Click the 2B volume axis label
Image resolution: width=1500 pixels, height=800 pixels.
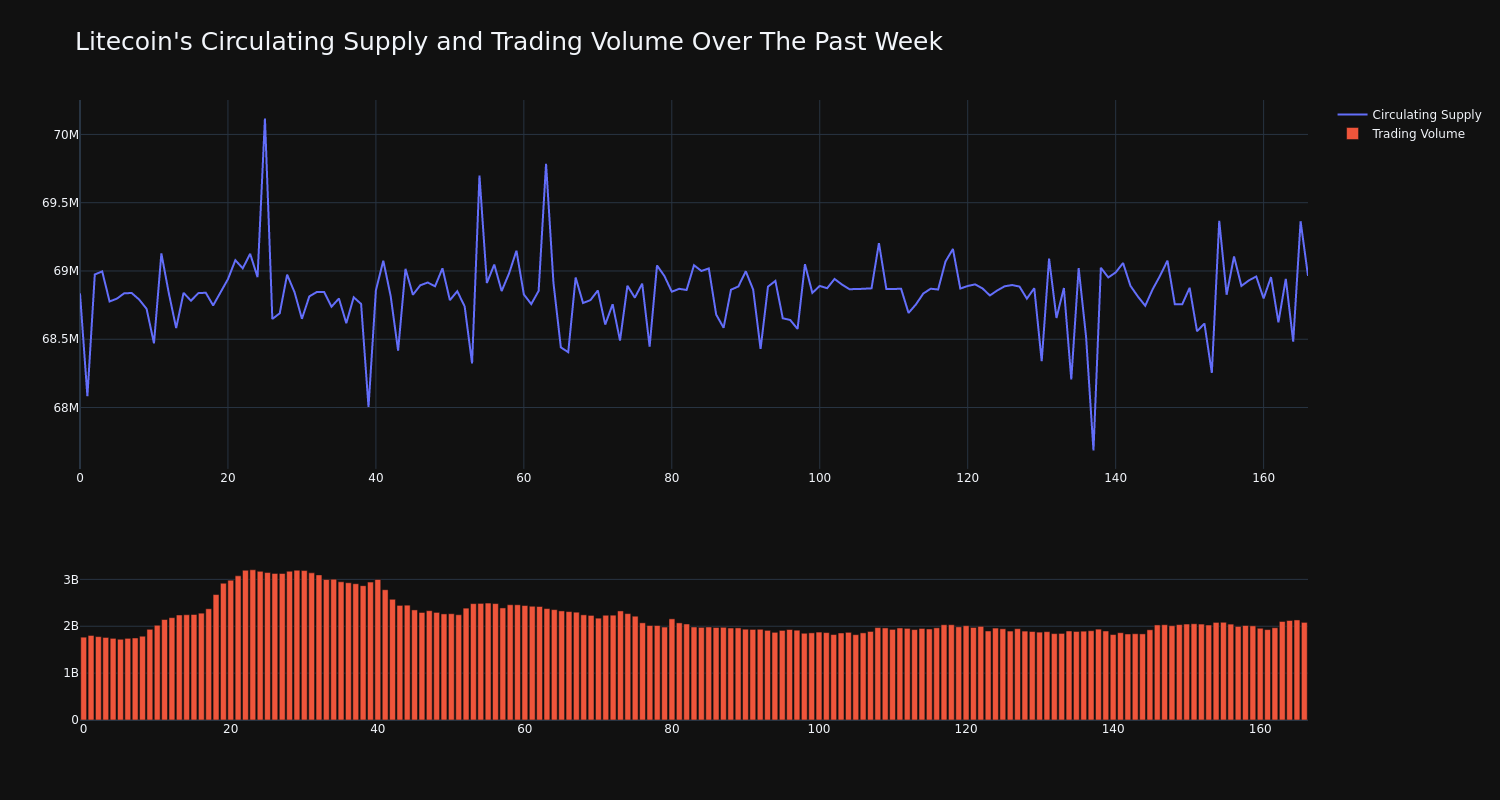71,626
